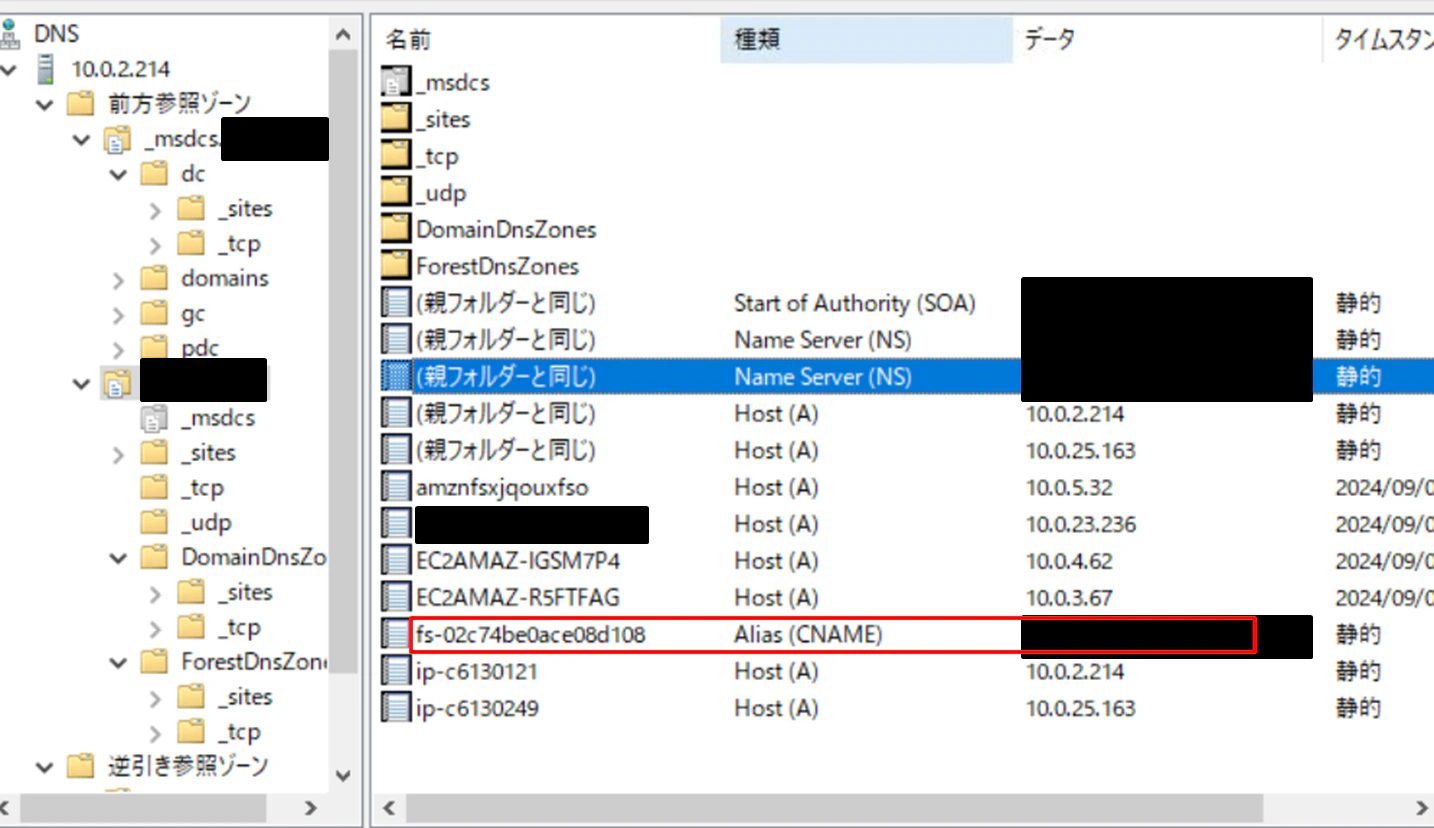Collapse the ForestDnsZon tree node
This screenshot has height=828, width=1434.
(119, 663)
